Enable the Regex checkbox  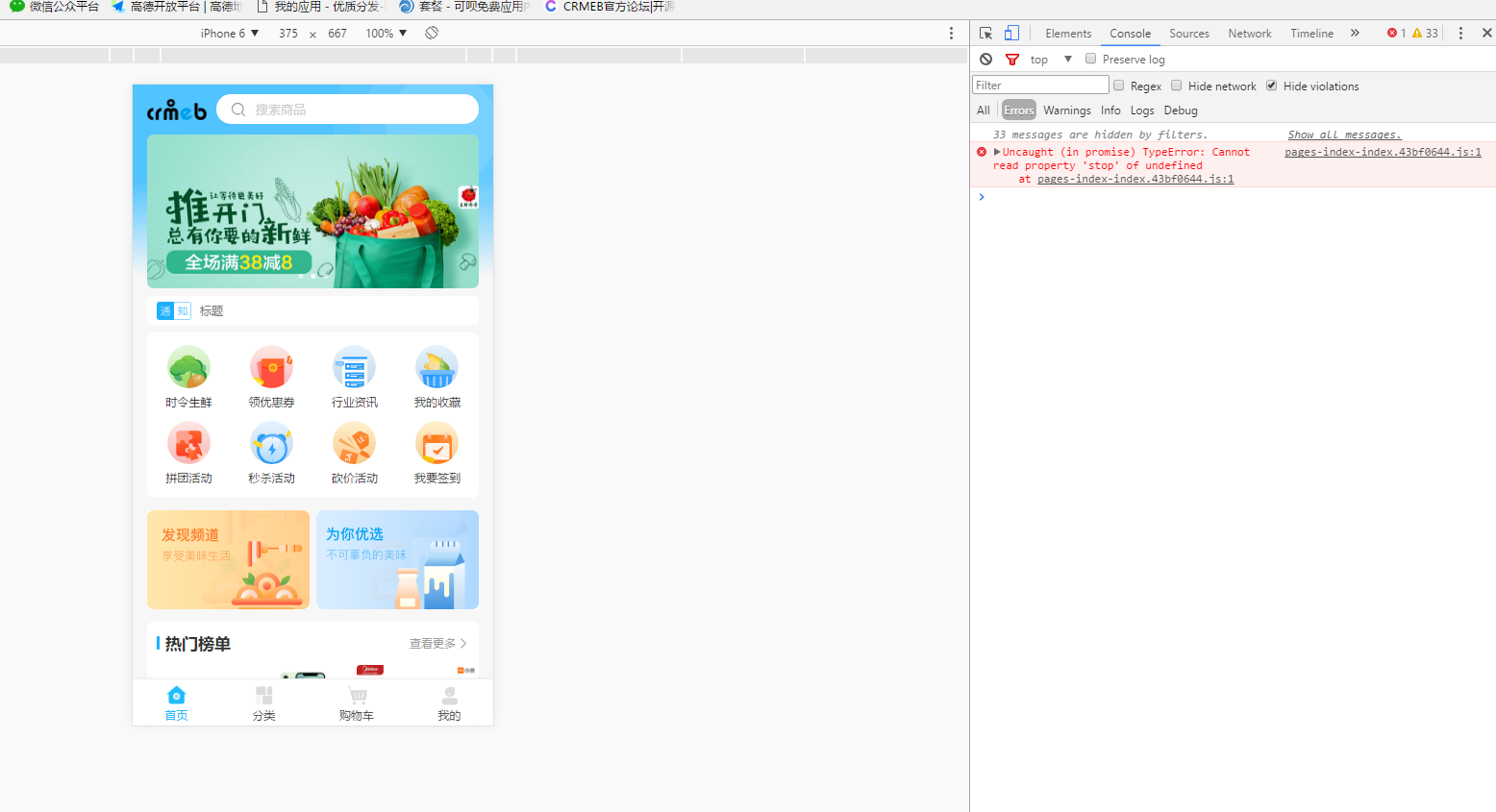1118,86
